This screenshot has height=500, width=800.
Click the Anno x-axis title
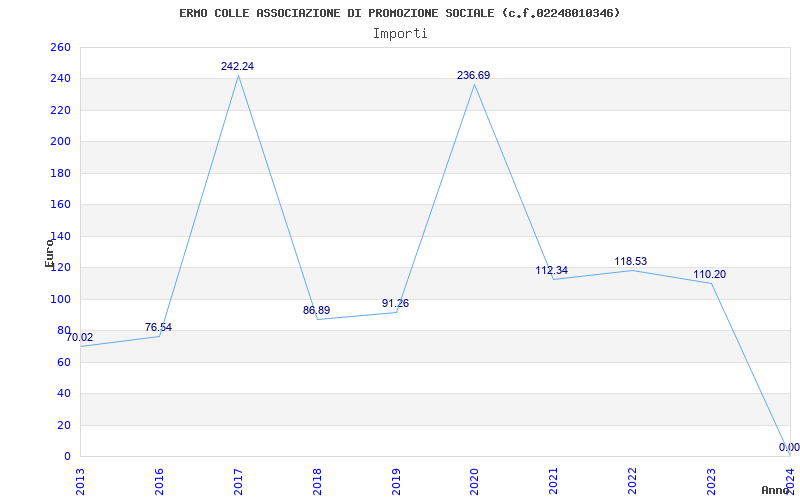tap(775, 490)
